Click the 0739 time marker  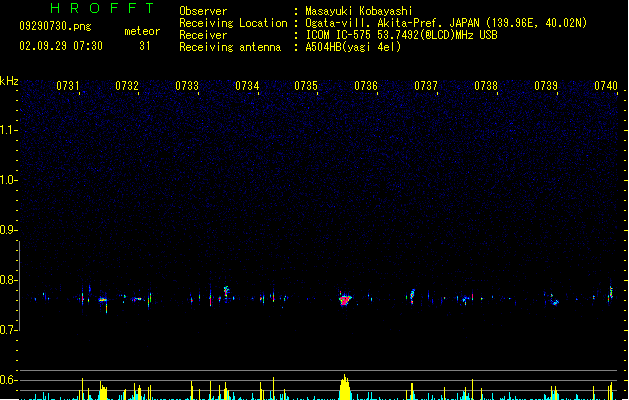coord(546,86)
